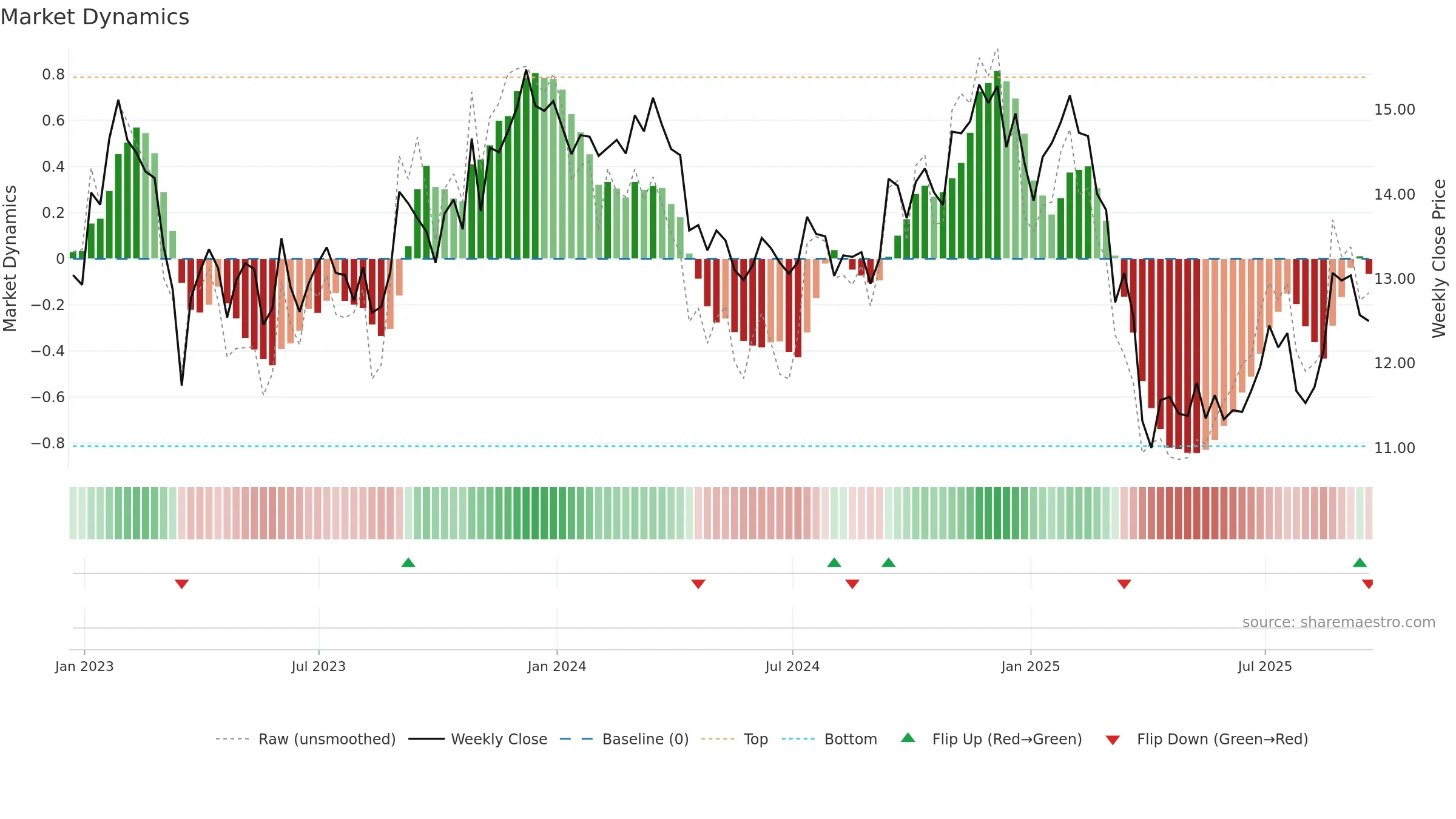This screenshot has width=1456, height=819.
Task: Click the zero tick label on left axis
Action: [x=60, y=259]
